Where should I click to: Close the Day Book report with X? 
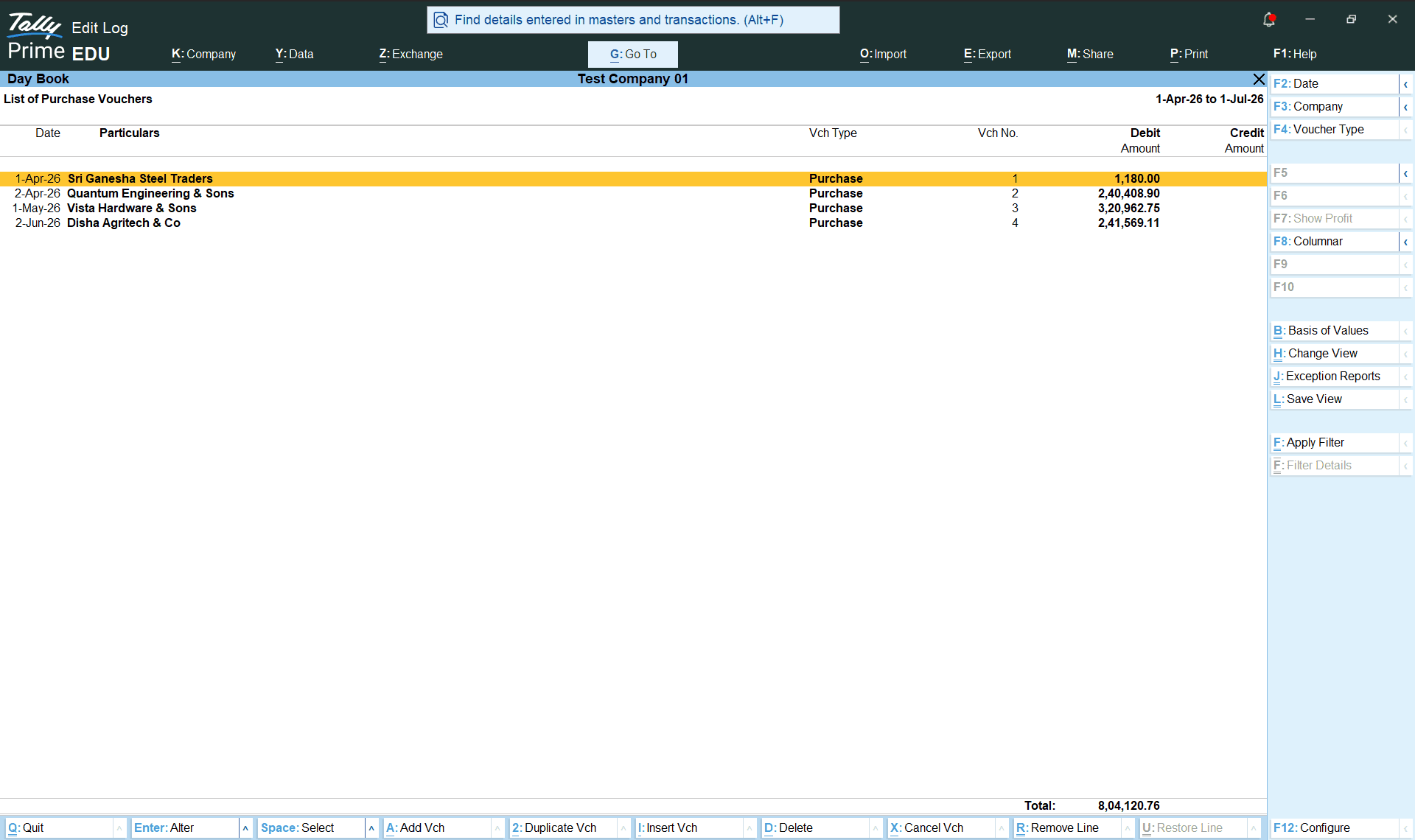[x=1259, y=79]
